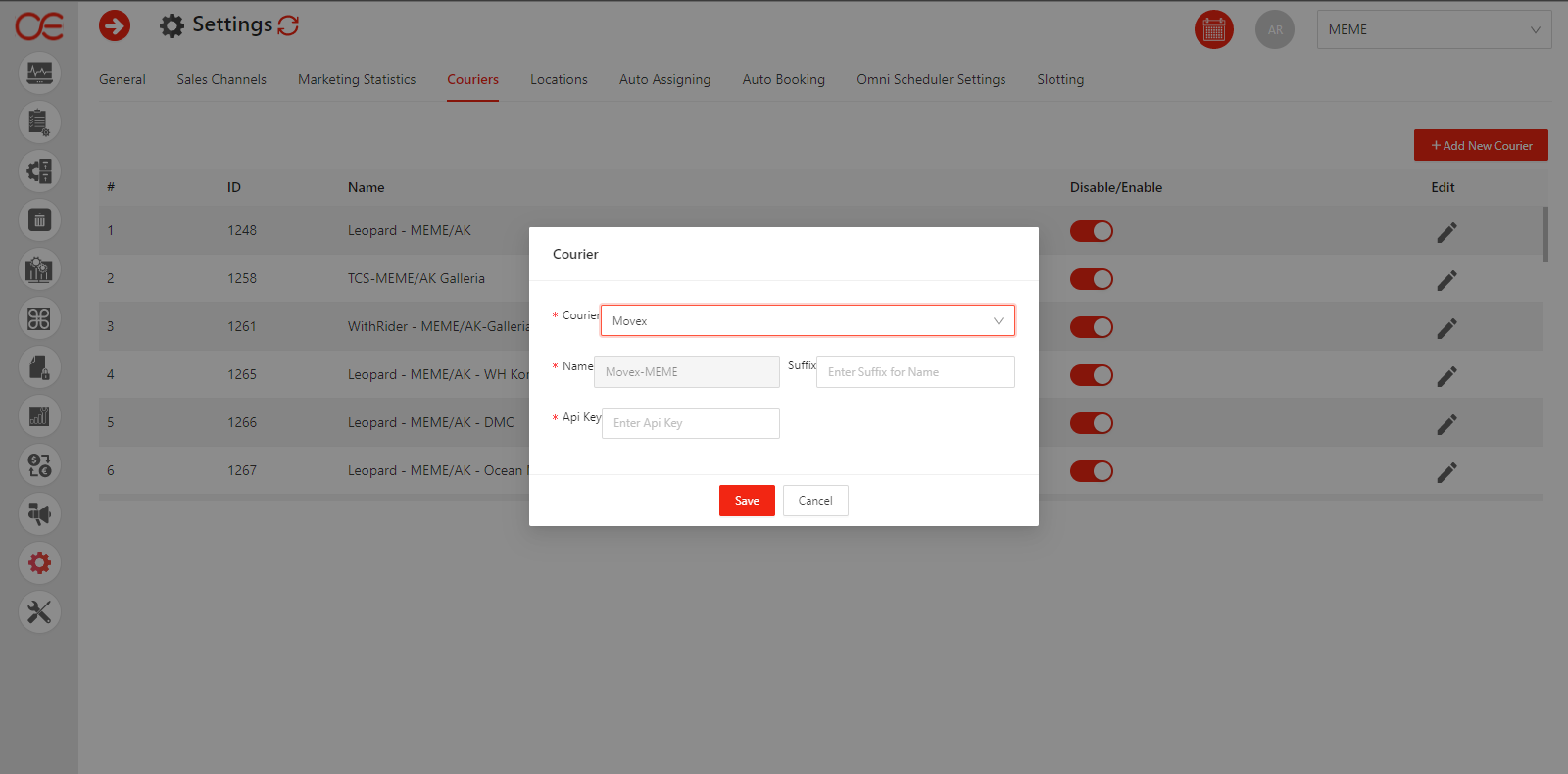Disable the courier with ID 1248
Image resolution: width=1568 pixels, height=774 pixels.
1091,231
